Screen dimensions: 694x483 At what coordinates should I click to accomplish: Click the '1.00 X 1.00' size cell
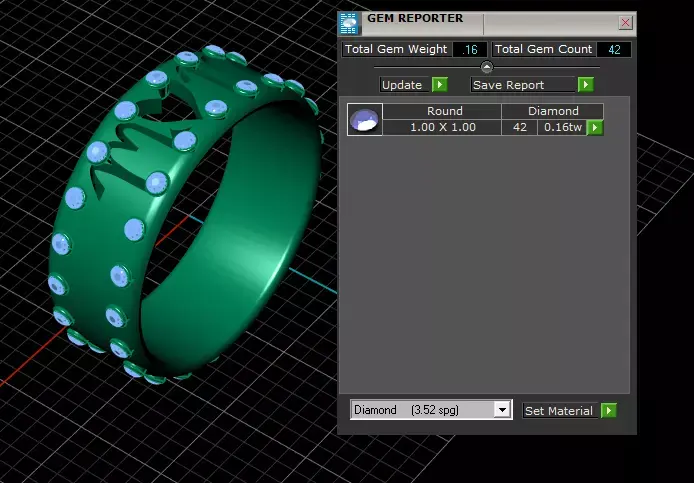442,128
